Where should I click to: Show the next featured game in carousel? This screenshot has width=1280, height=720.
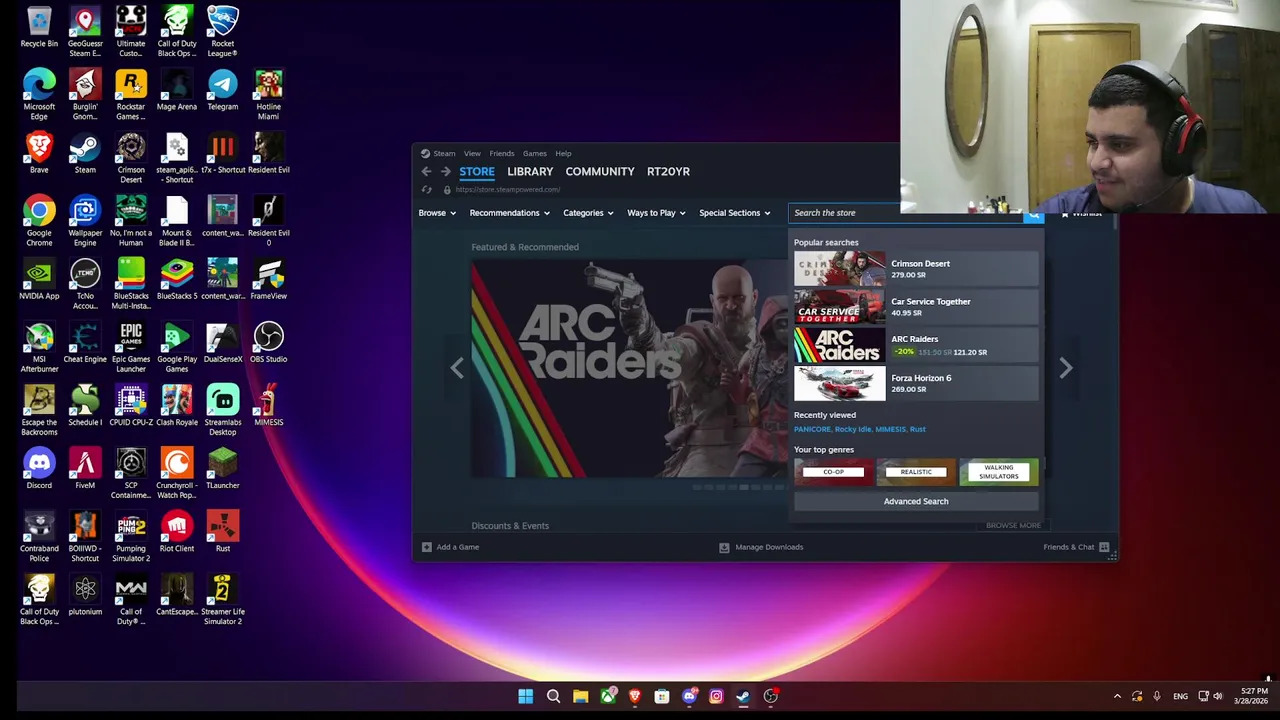tap(1066, 368)
